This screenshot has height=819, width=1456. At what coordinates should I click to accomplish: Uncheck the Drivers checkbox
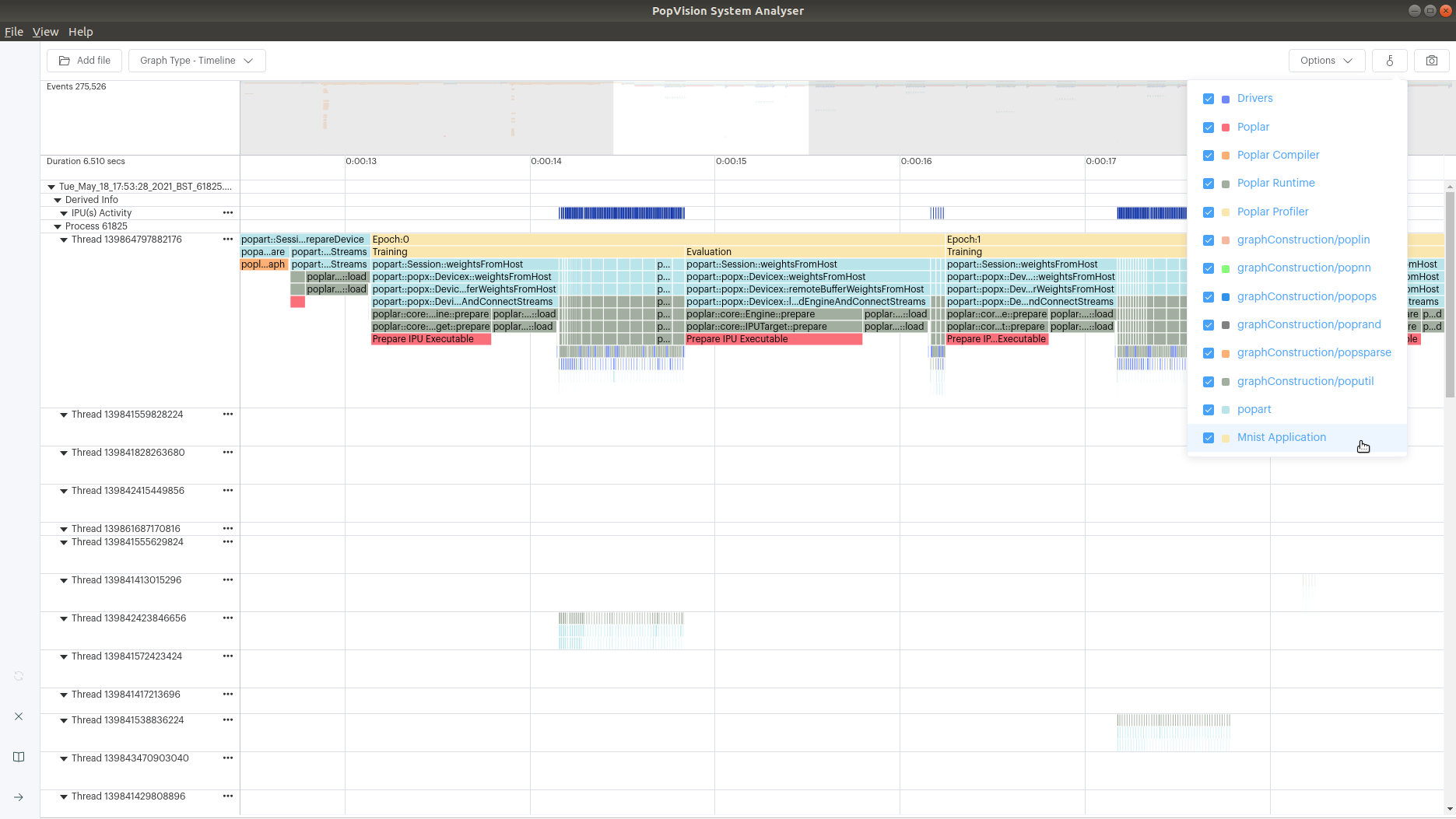pos(1209,99)
